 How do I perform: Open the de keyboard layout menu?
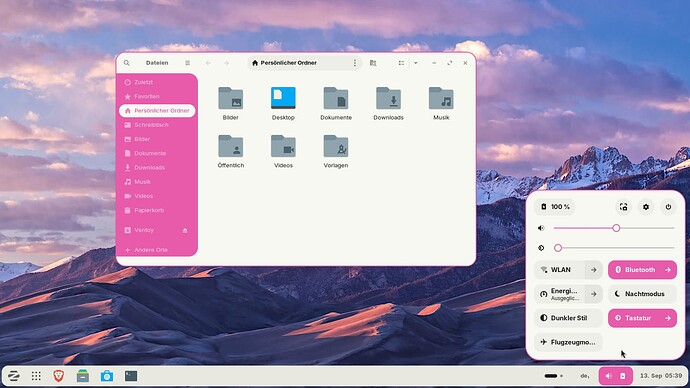585,376
